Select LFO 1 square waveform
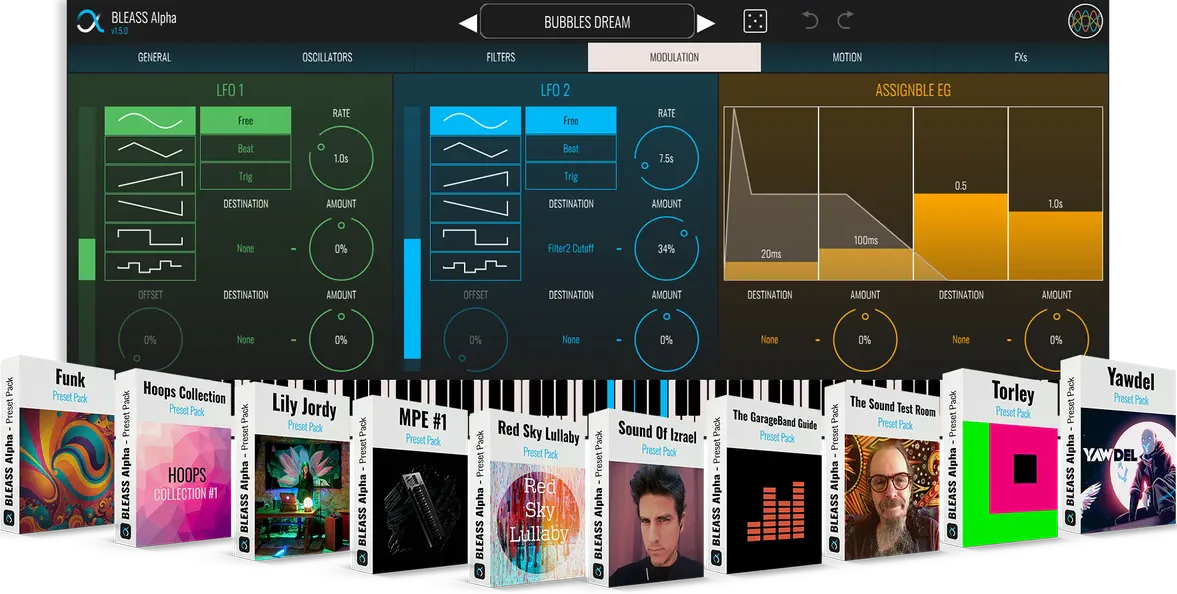The height and width of the screenshot is (594, 1177). [x=150, y=237]
